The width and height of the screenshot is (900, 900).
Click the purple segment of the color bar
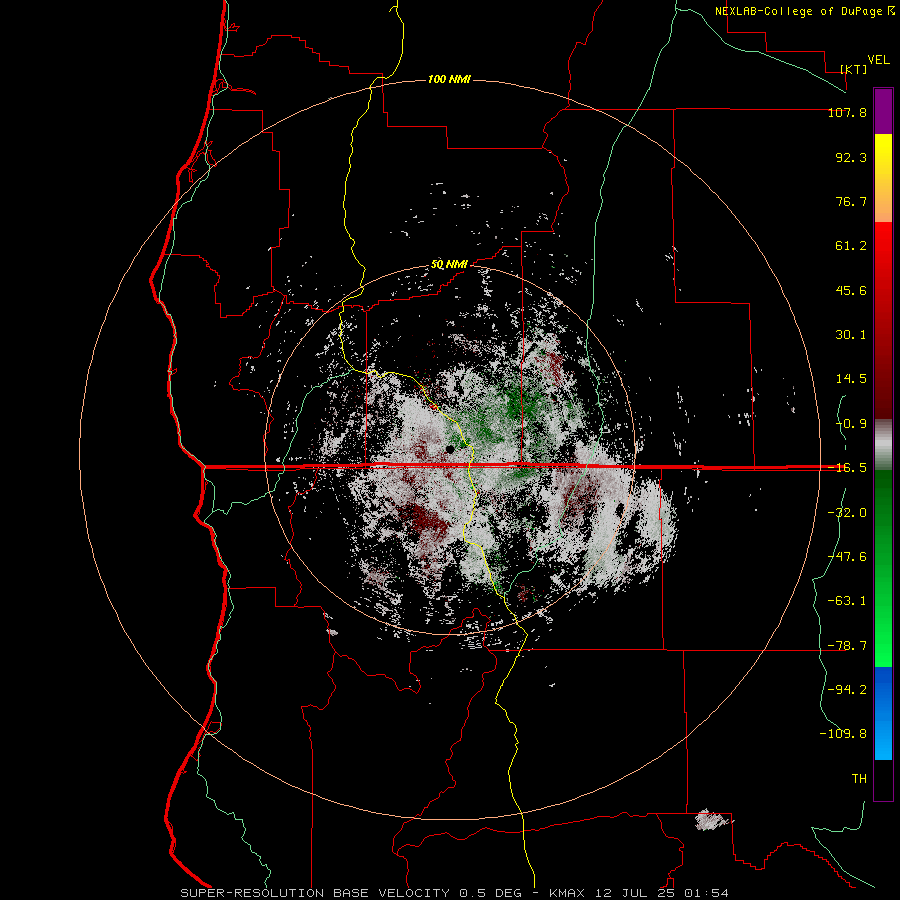coord(883,111)
